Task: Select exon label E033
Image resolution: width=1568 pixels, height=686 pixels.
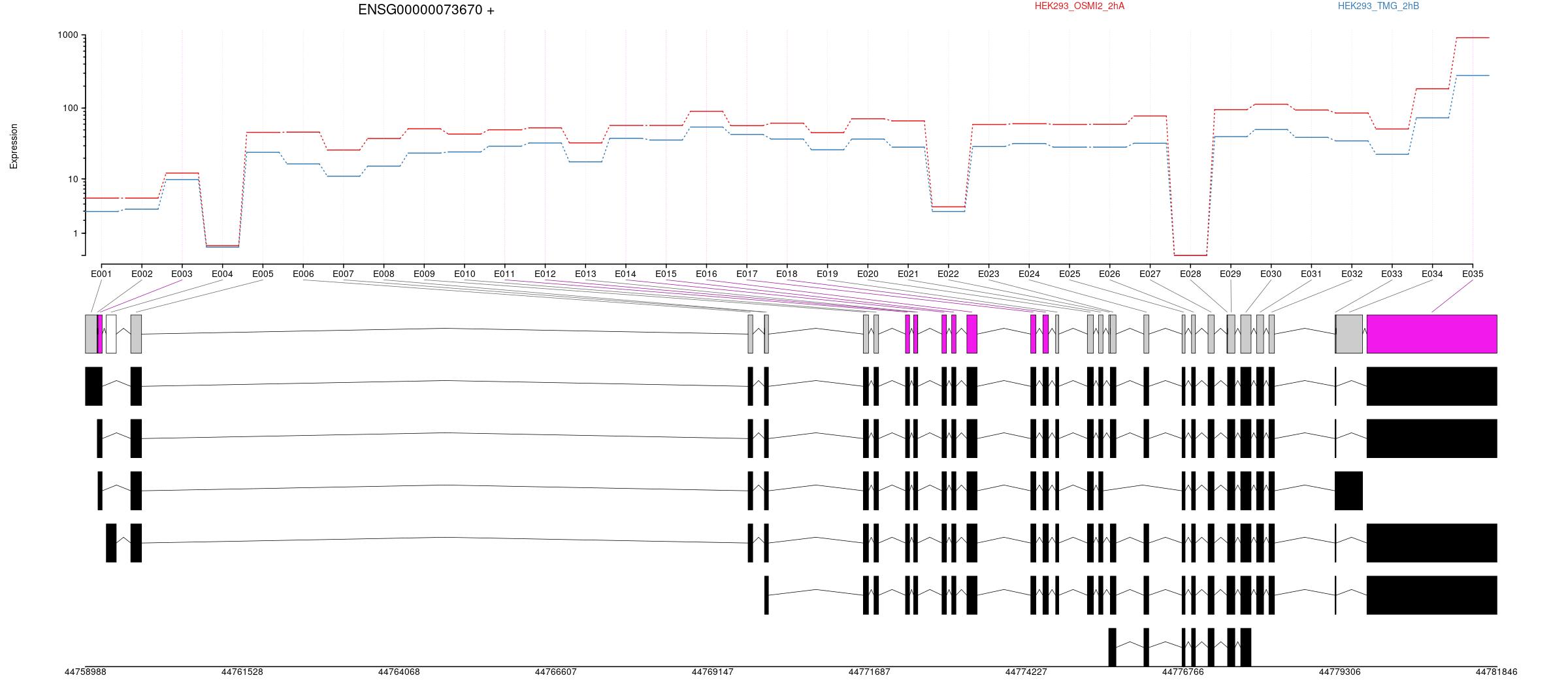Action: [1392, 274]
